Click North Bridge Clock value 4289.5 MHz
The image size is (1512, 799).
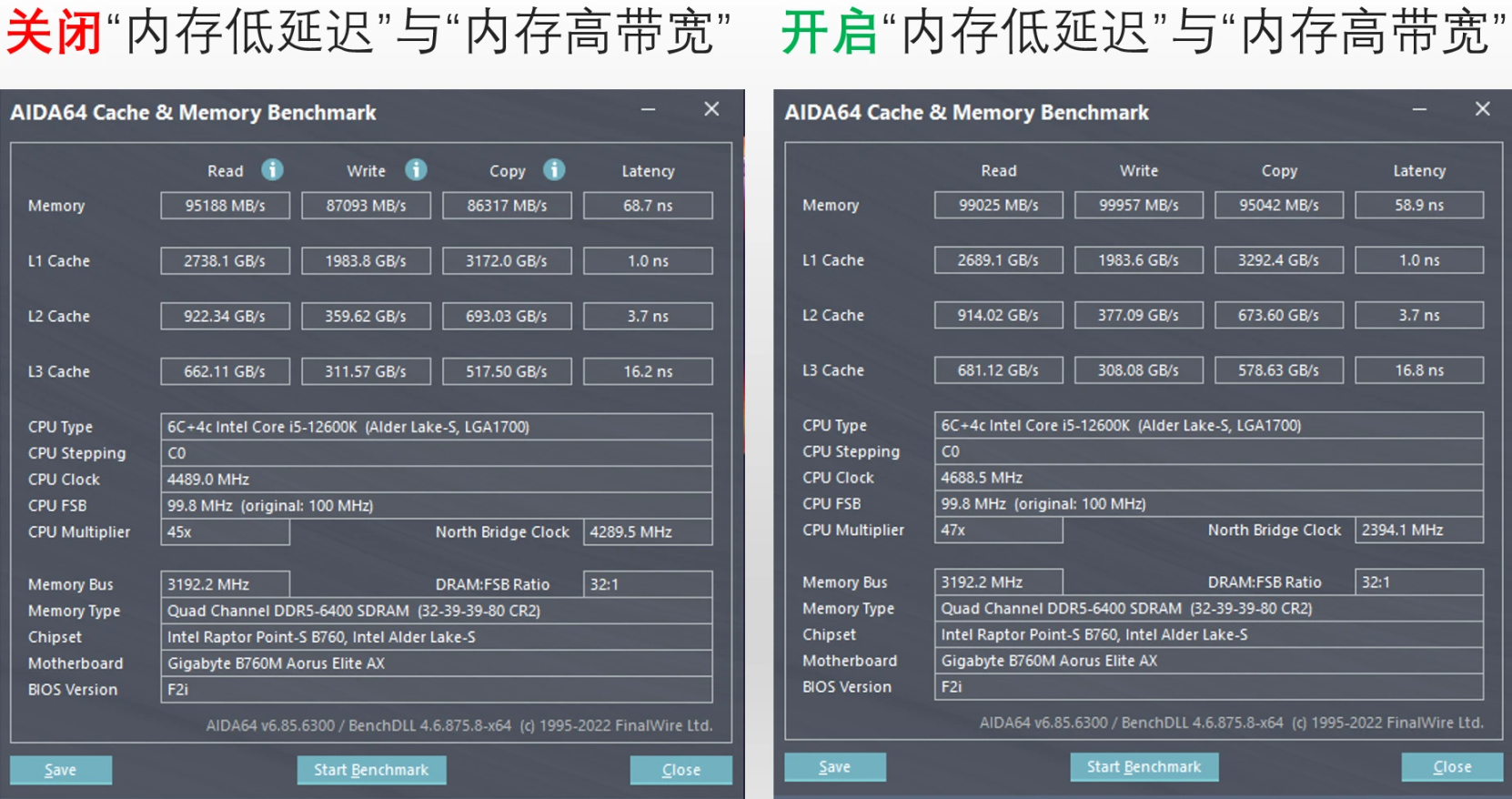pyautogui.click(x=648, y=532)
